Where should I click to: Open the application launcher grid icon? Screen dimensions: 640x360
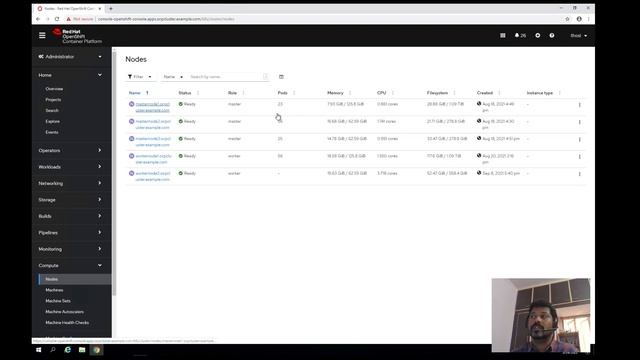503,36
